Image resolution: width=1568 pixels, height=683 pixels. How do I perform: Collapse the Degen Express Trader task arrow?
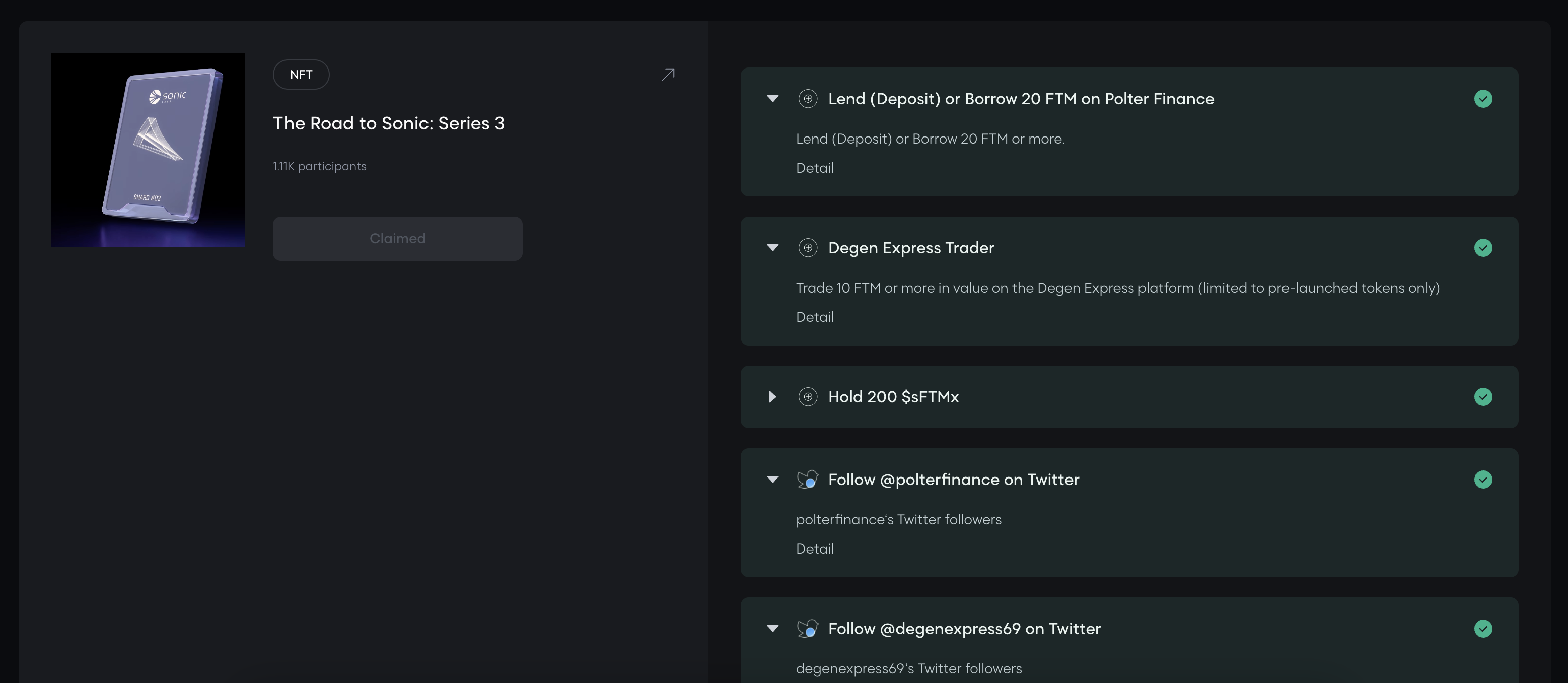point(772,248)
